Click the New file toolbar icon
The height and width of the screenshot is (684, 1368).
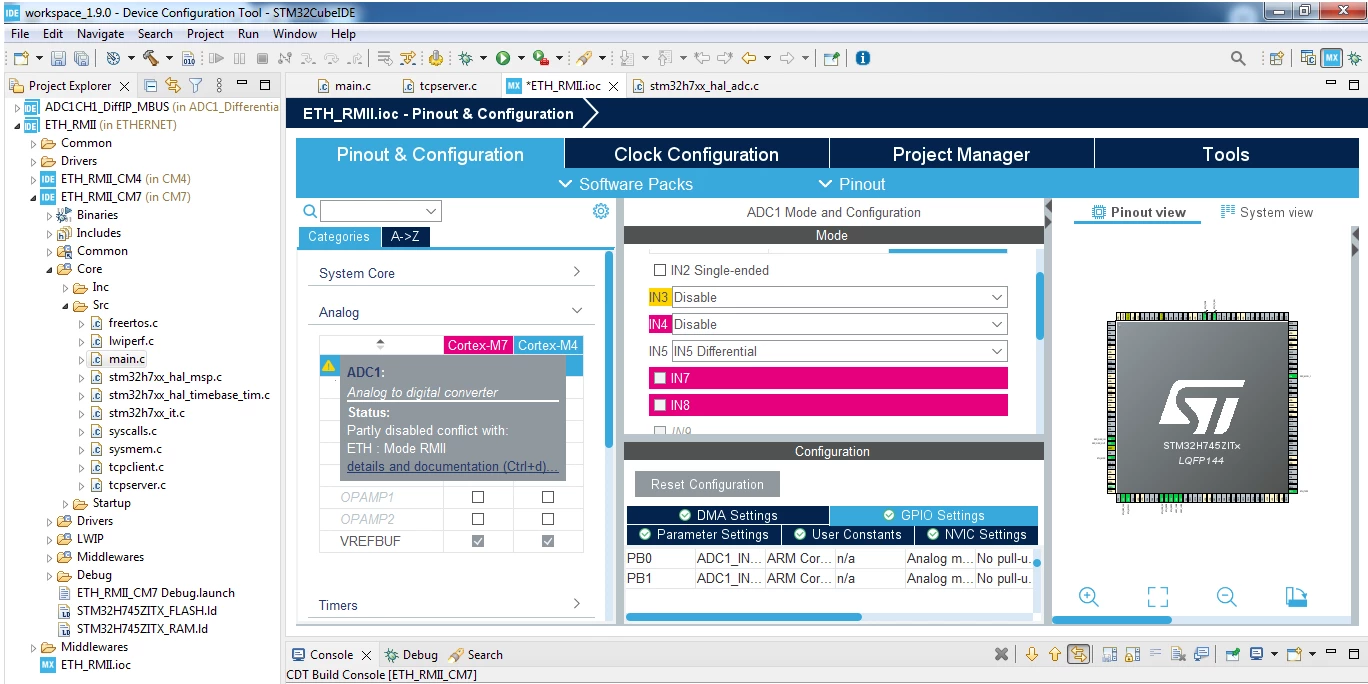coord(20,58)
